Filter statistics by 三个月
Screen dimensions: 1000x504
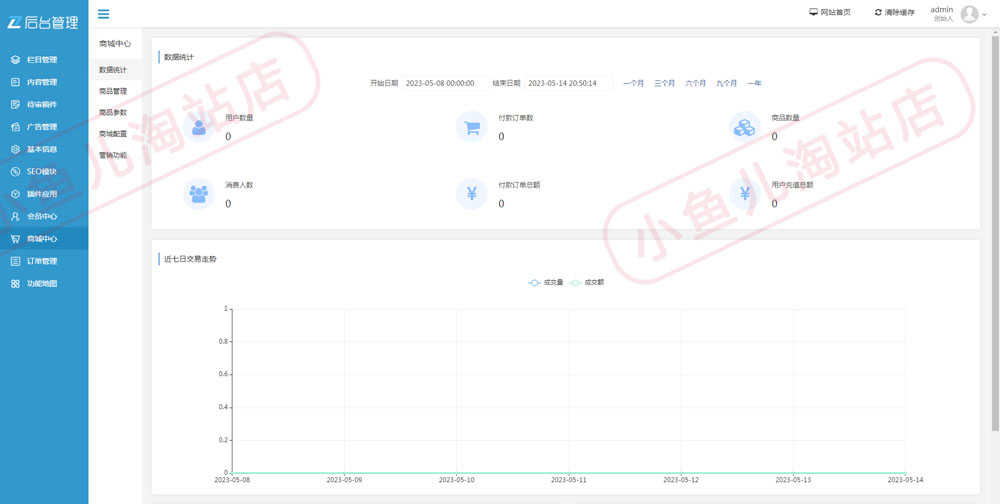click(x=665, y=84)
